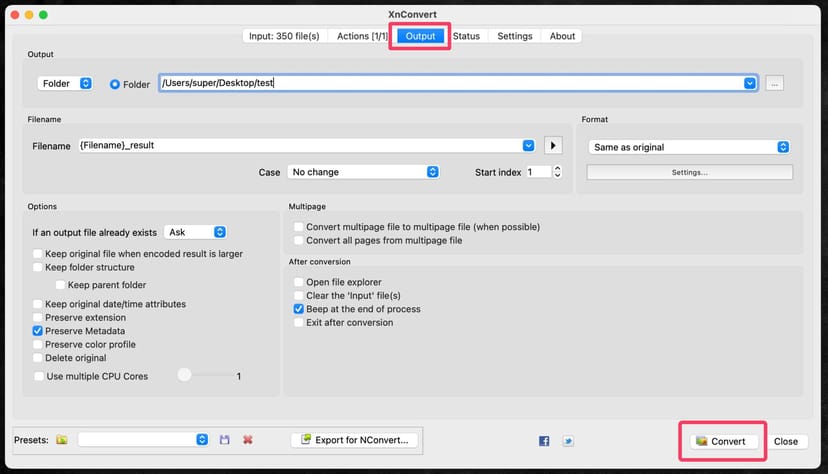
Task: Open the Format dropdown showing Same as original
Action: click(689, 147)
